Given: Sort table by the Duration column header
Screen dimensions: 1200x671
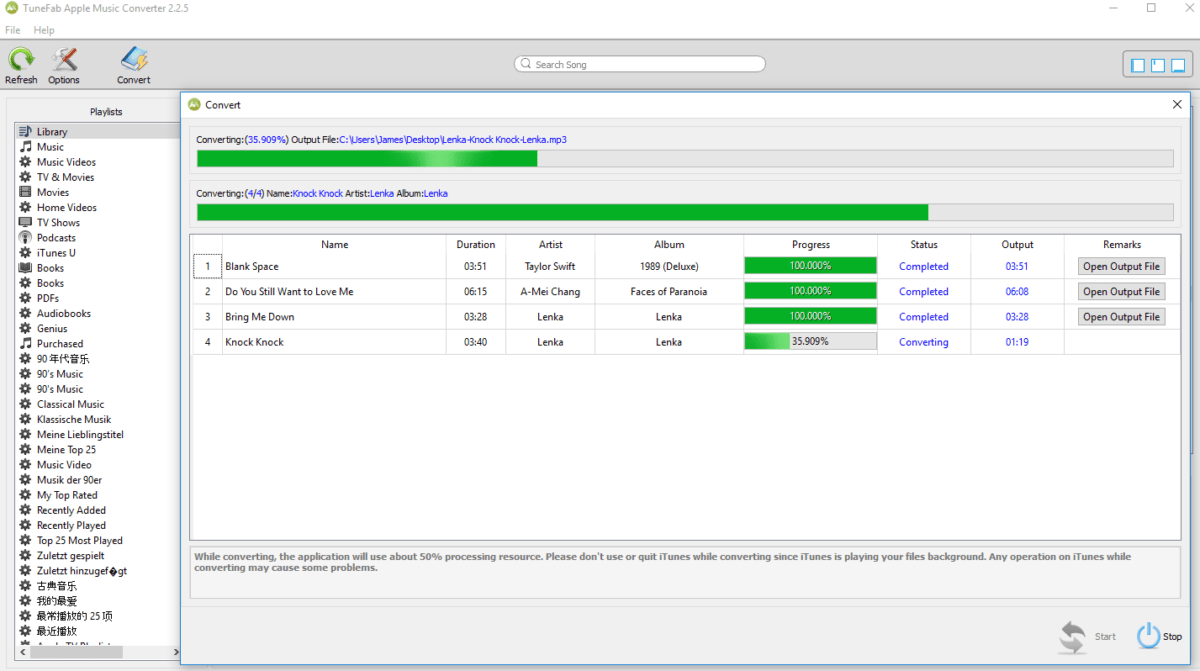Looking at the screenshot, I should click(476, 244).
